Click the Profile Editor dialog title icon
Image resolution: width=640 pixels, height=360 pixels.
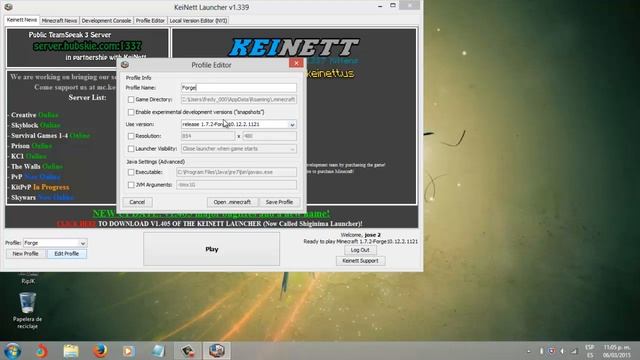tap(125, 64)
